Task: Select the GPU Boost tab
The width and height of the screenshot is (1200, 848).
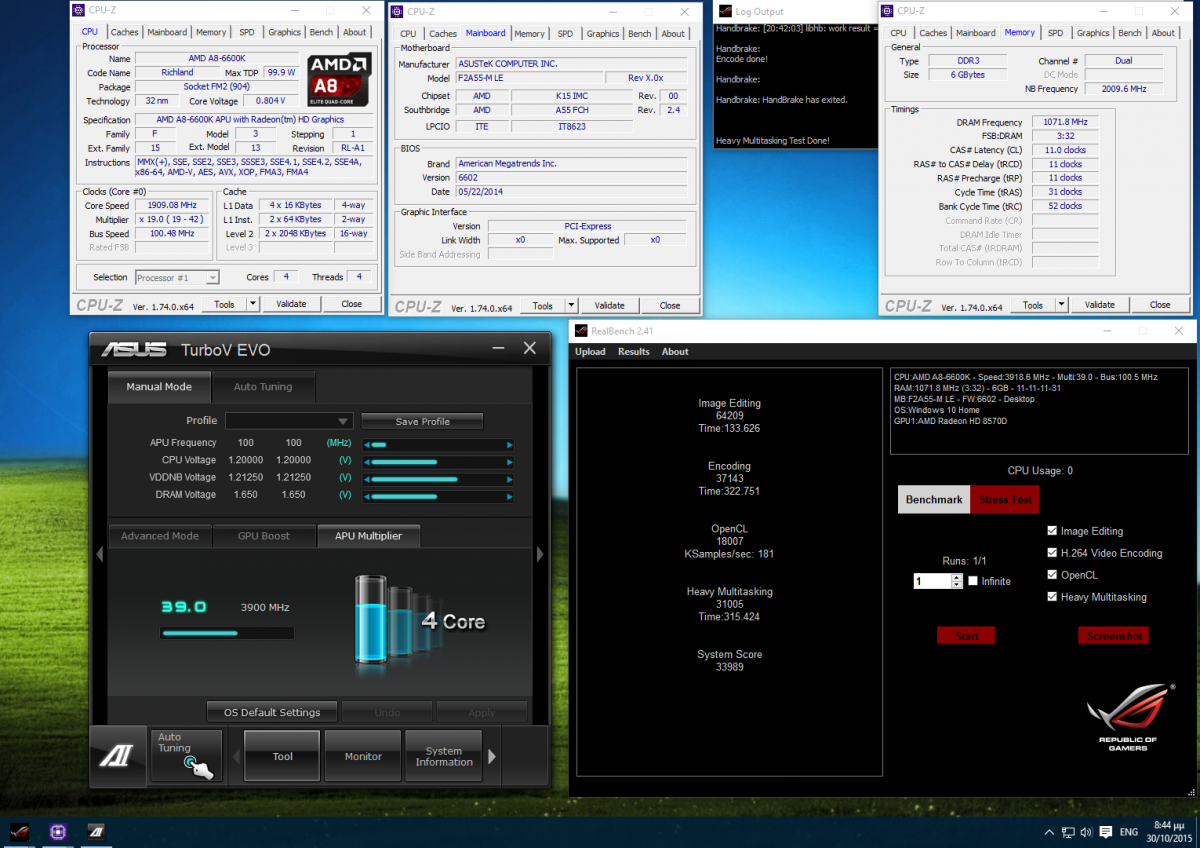Action: (x=262, y=536)
